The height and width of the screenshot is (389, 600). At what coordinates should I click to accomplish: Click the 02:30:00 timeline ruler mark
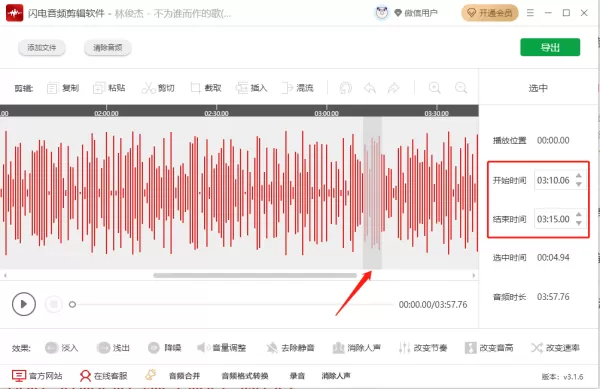(x=216, y=113)
